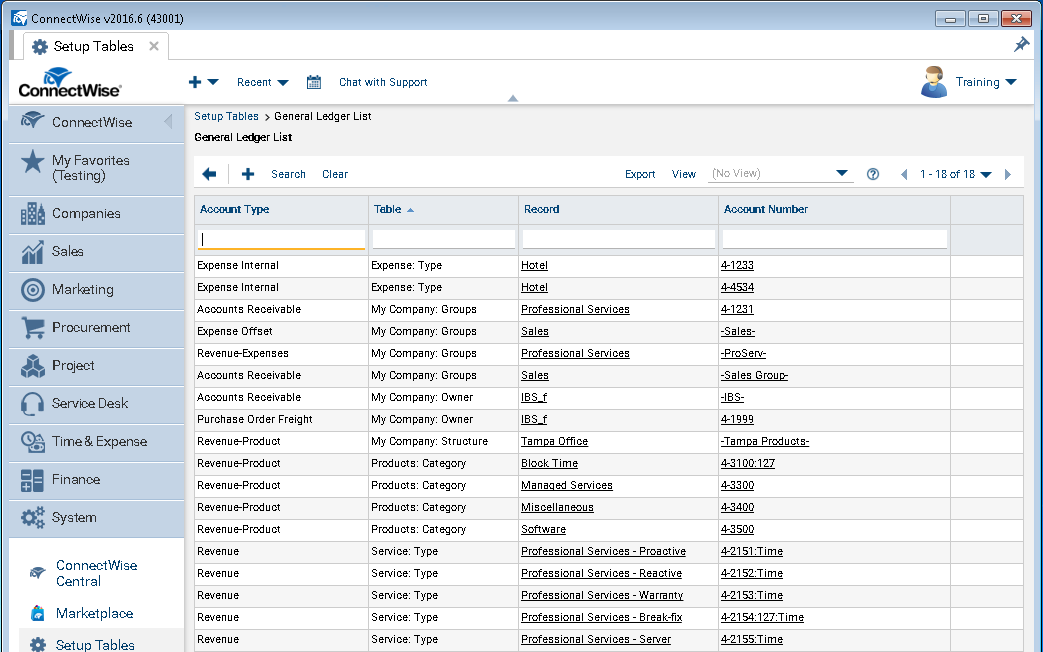Screen dimensions: 1043x652
Task: Expand the Recent dropdown
Action: (263, 82)
